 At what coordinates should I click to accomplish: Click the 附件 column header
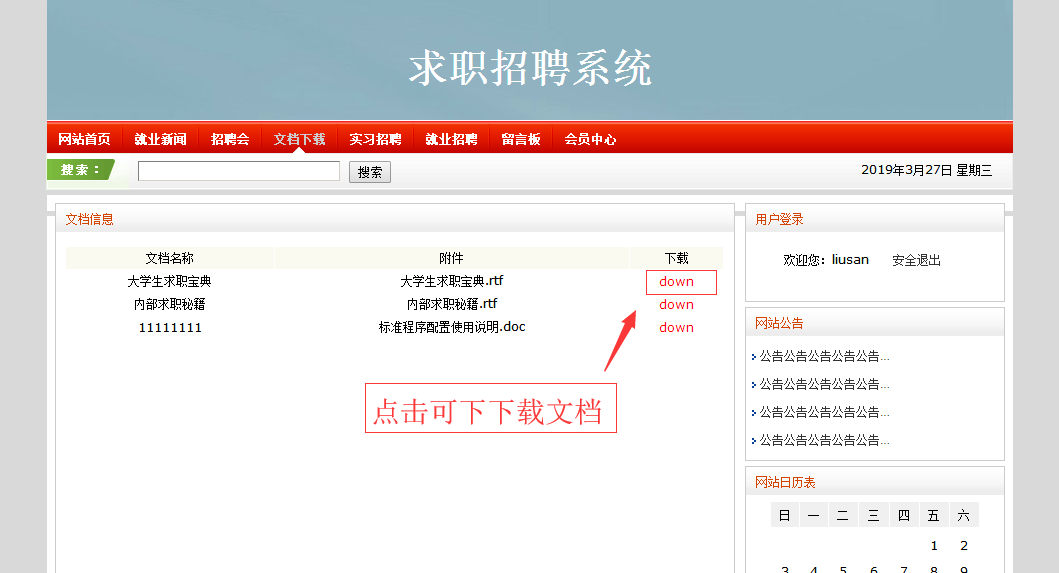pos(451,258)
